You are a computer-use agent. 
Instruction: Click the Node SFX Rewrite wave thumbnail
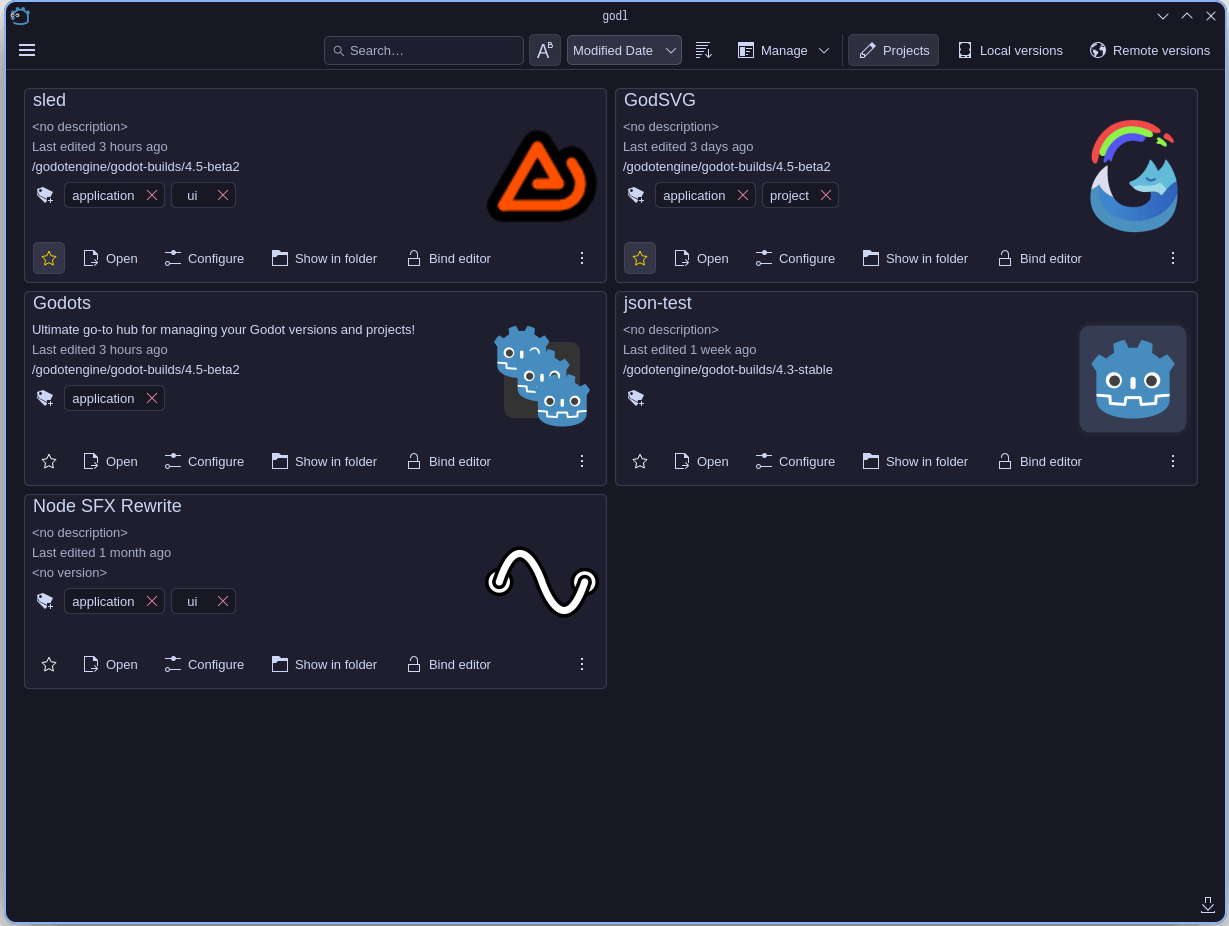pos(542,582)
